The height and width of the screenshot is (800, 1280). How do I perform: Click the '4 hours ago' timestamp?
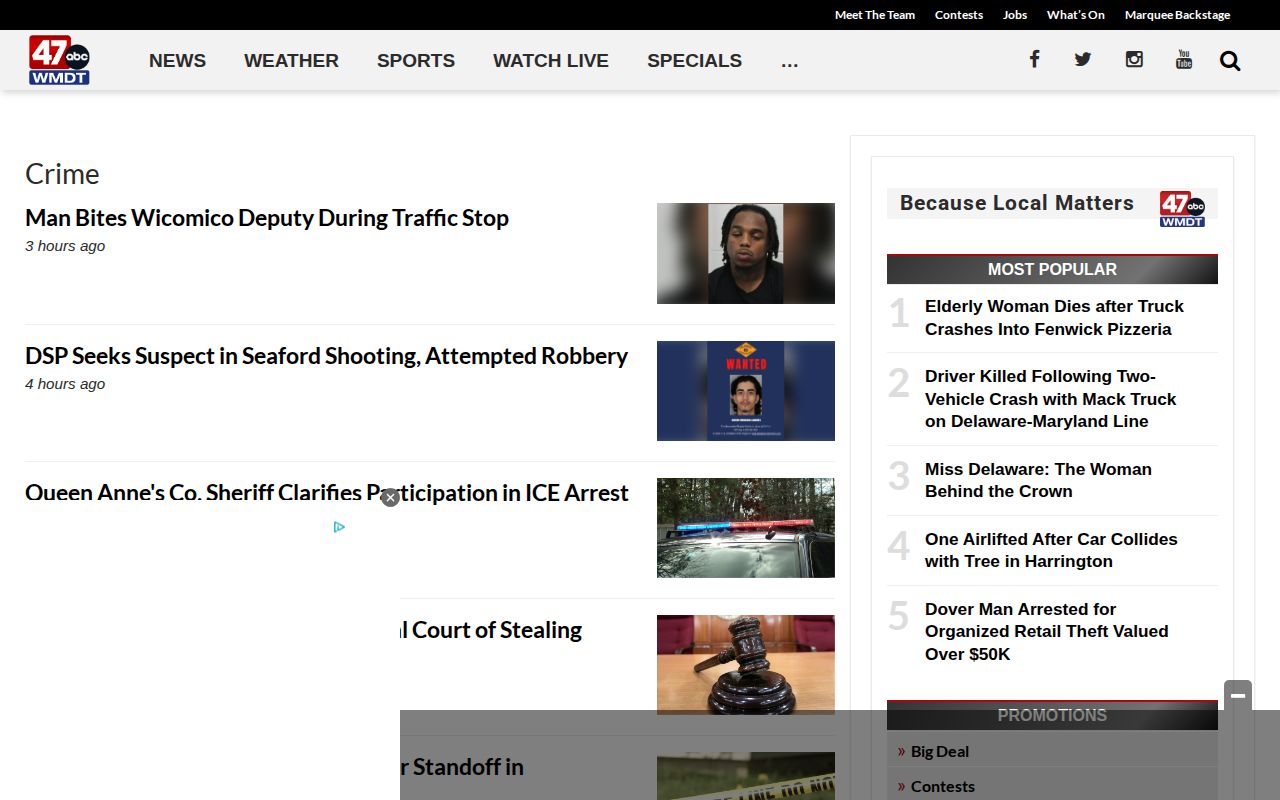[x=65, y=384]
